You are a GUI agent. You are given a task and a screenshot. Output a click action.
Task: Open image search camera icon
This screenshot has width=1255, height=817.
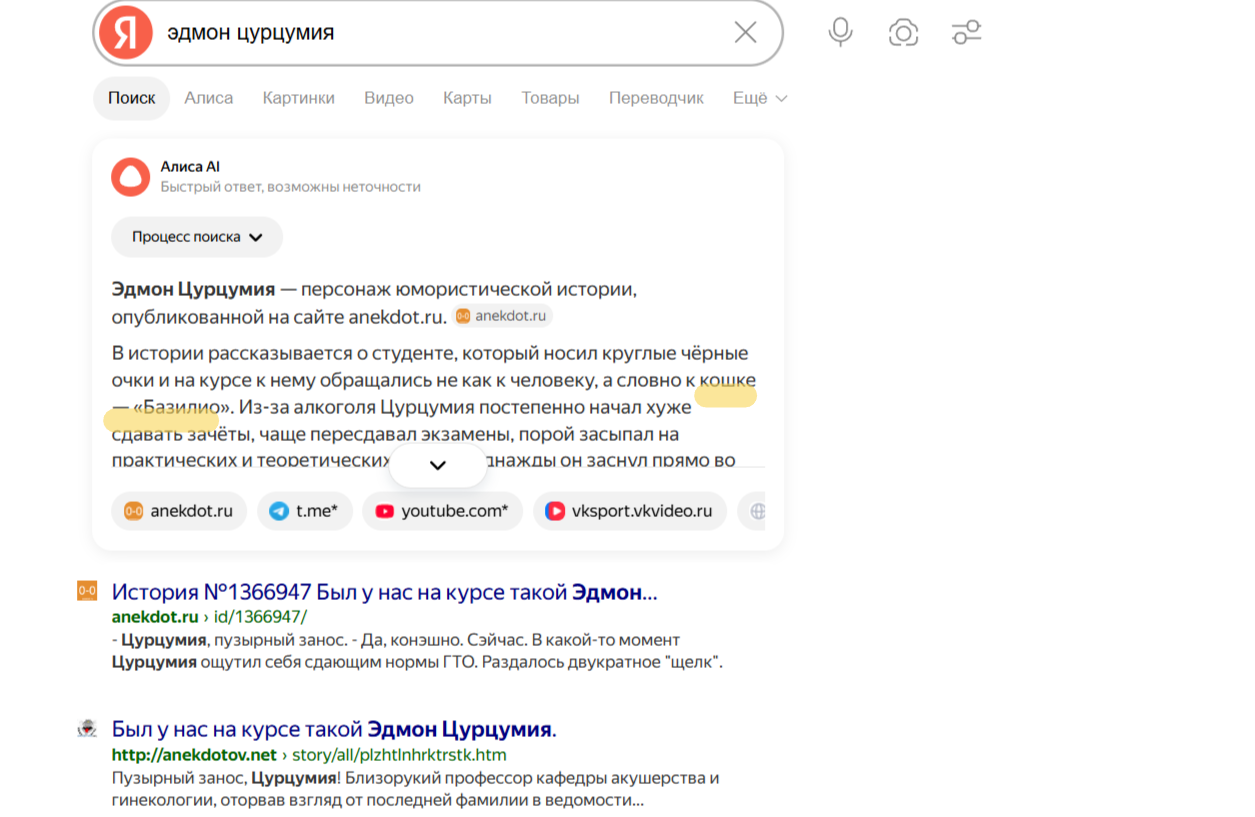pos(903,33)
